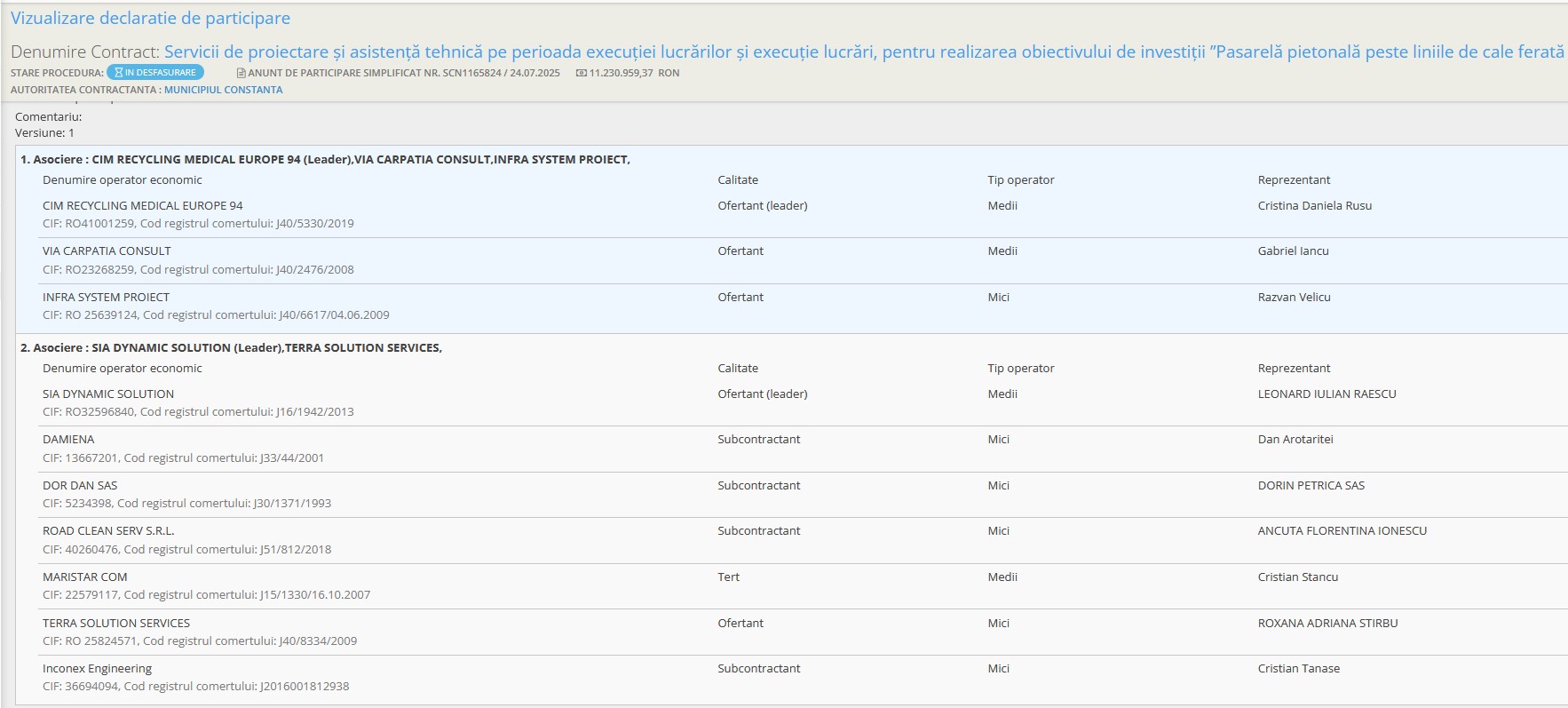This screenshot has height=708, width=1568.
Task: Click CIF 13667201 registration line
Action: pyautogui.click(x=183, y=458)
